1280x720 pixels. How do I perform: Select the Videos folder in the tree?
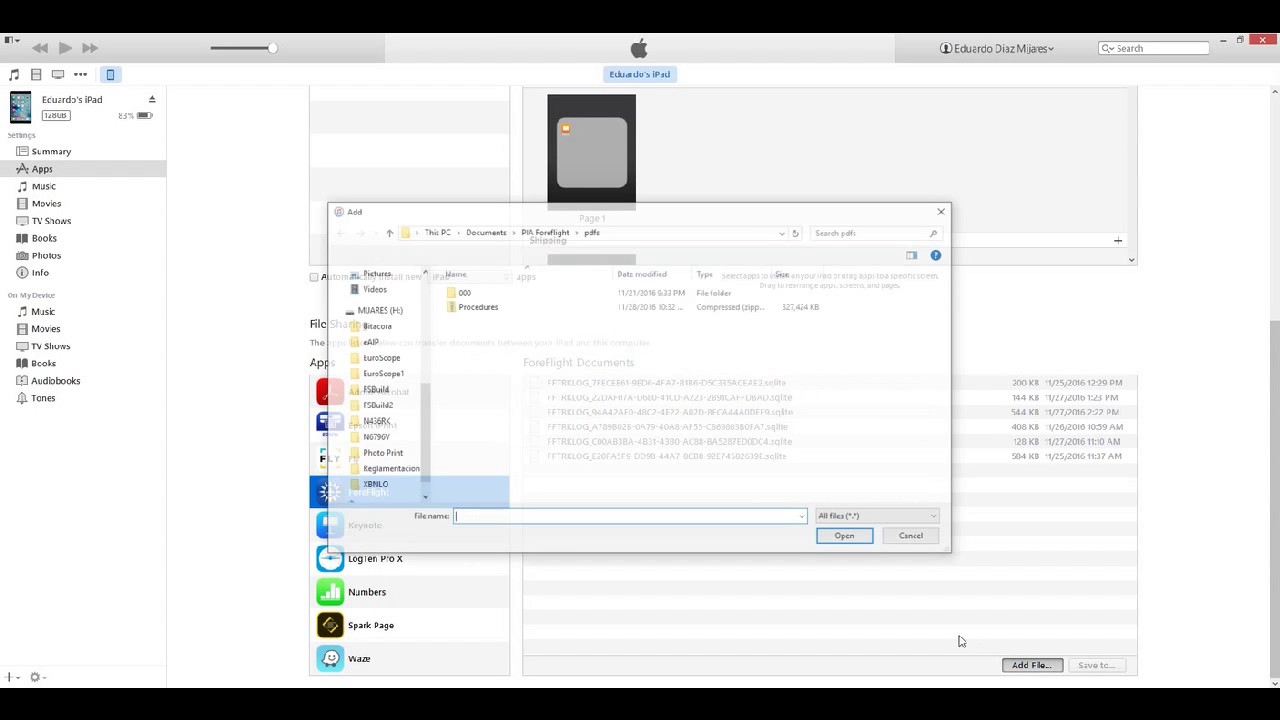pos(374,290)
